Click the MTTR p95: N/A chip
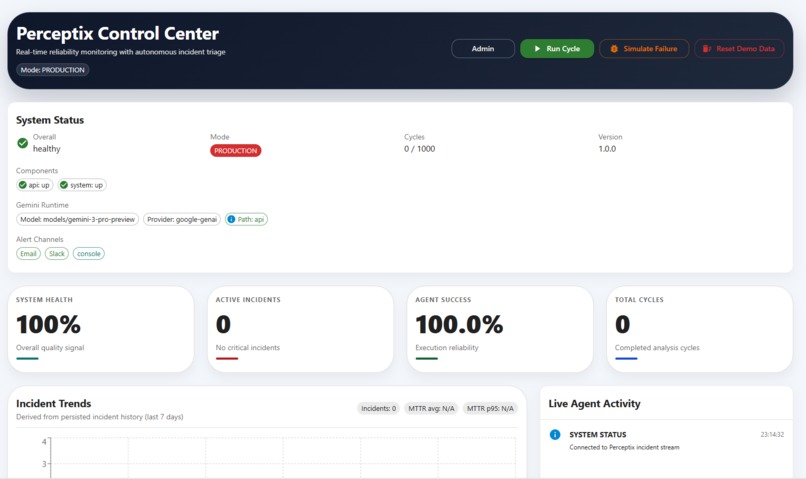The height and width of the screenshot is (479, 806). coord(490,409)
